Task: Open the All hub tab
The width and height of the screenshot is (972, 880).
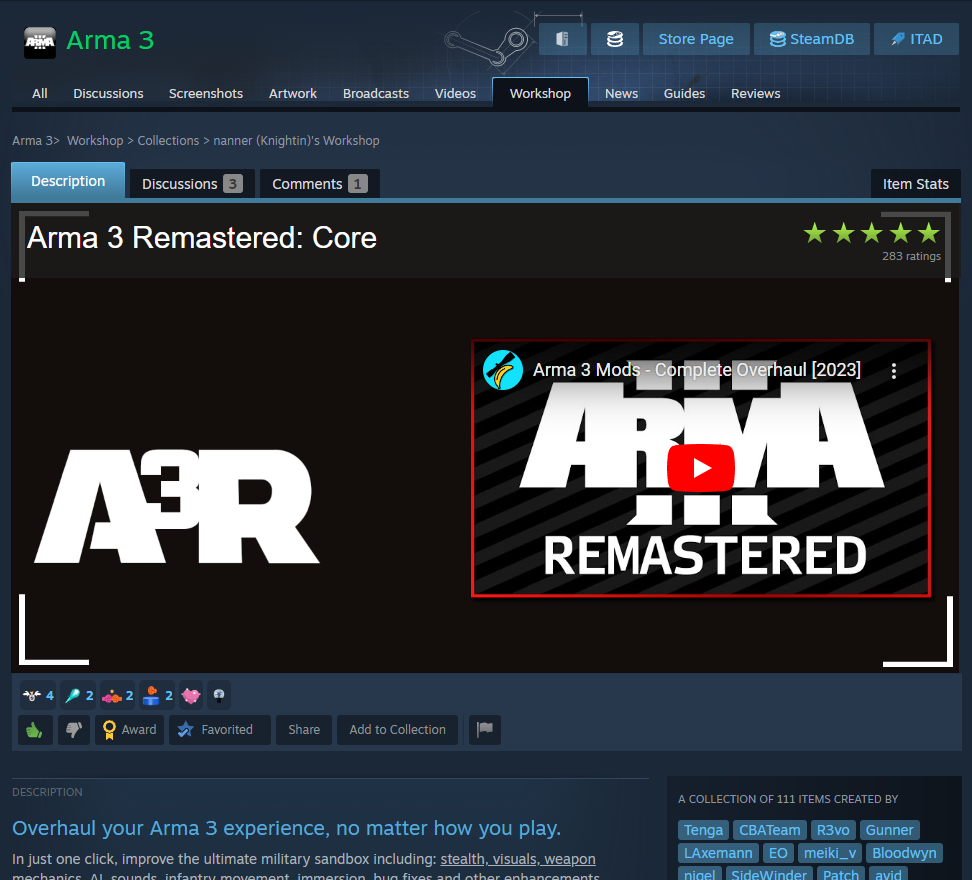Action: 40,94
